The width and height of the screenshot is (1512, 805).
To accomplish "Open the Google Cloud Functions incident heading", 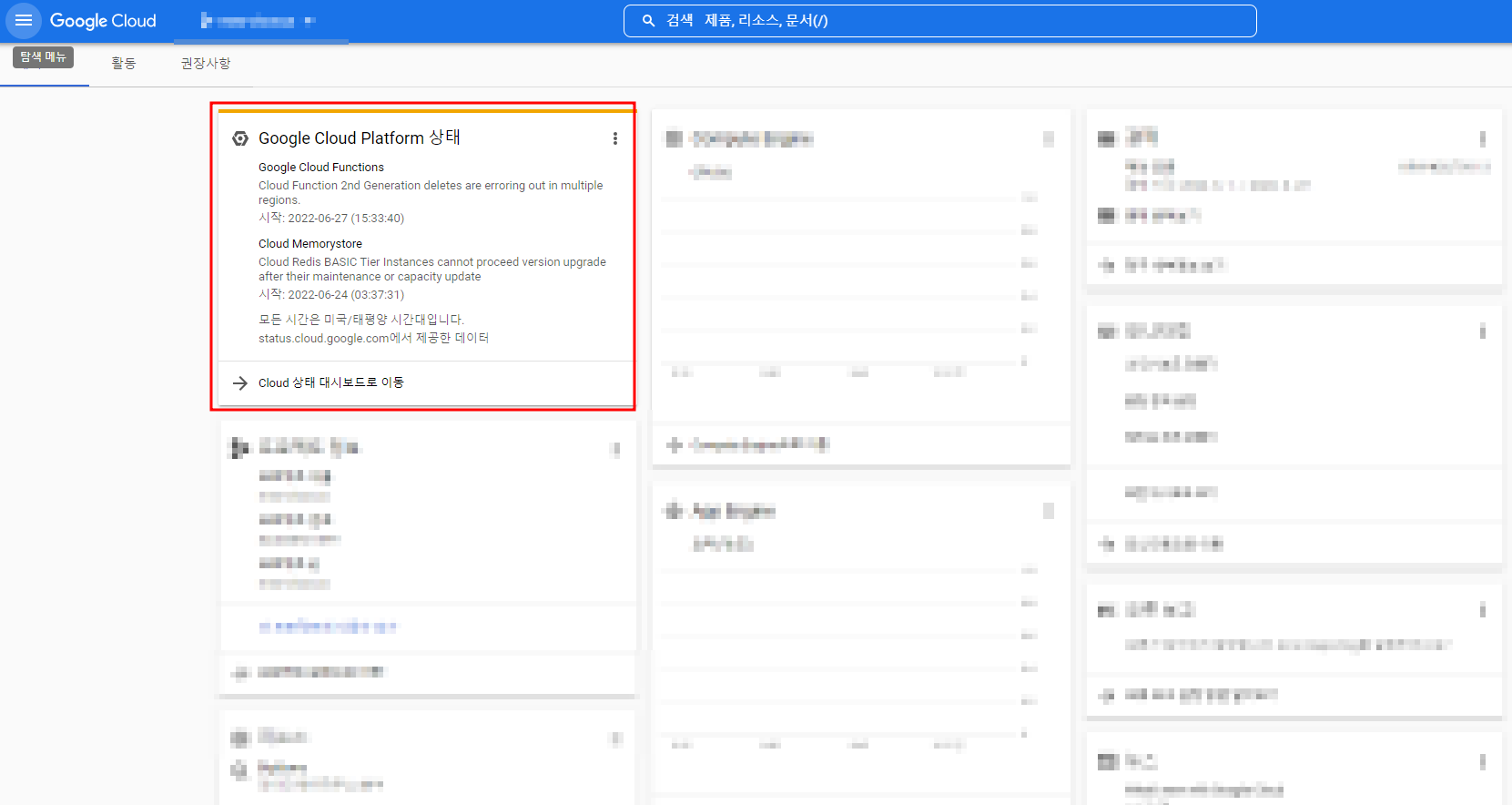I will coord(321,168).
